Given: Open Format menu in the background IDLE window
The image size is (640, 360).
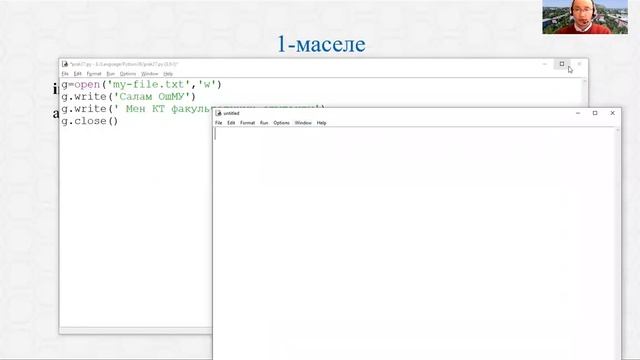Looking at the screenshot, I should point(94,74).
